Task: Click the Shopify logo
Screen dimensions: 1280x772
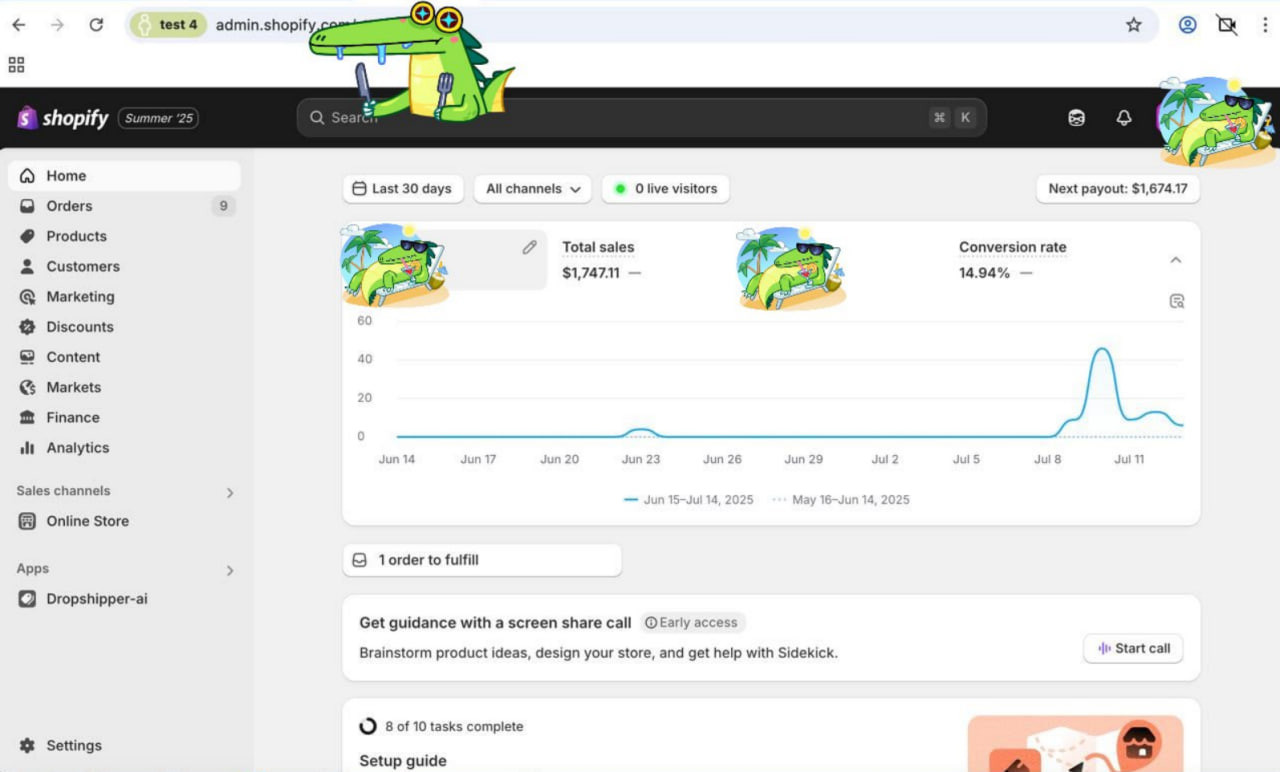Action: 62,118
